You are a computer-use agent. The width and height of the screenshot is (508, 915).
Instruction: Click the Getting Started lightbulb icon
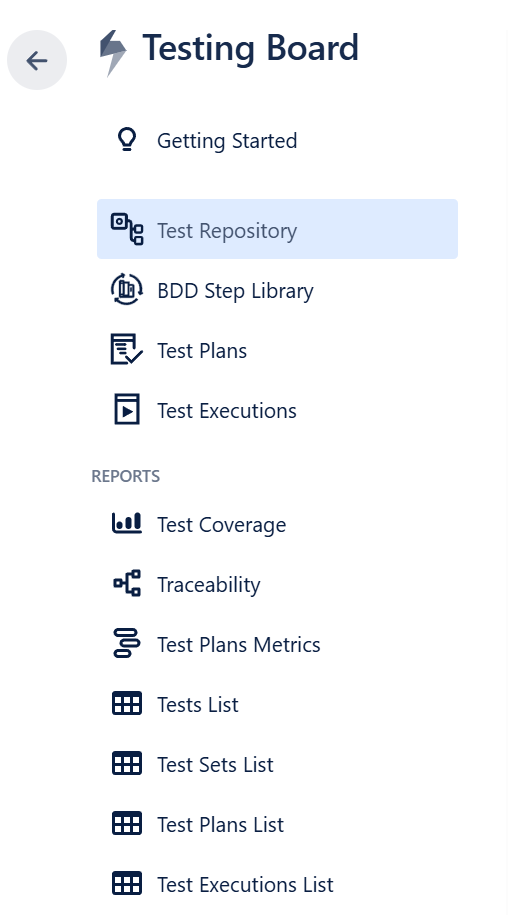127,140
